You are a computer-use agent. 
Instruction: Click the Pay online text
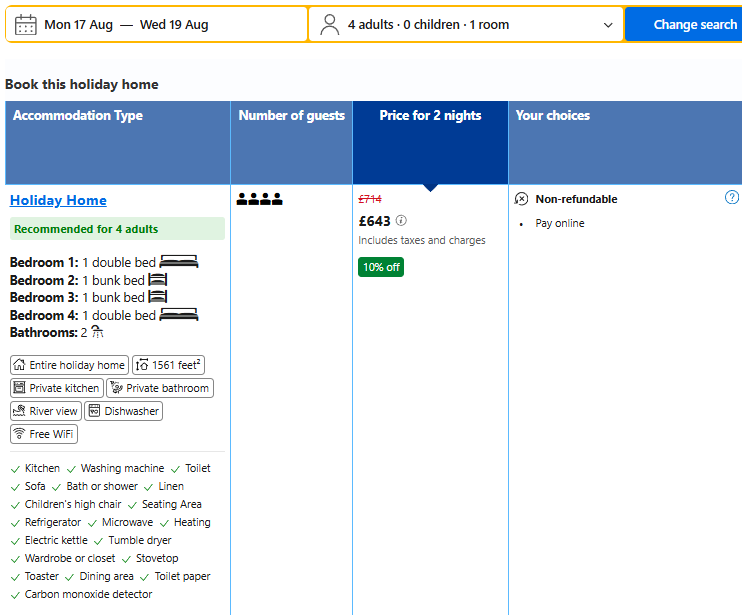pos(560,223)
